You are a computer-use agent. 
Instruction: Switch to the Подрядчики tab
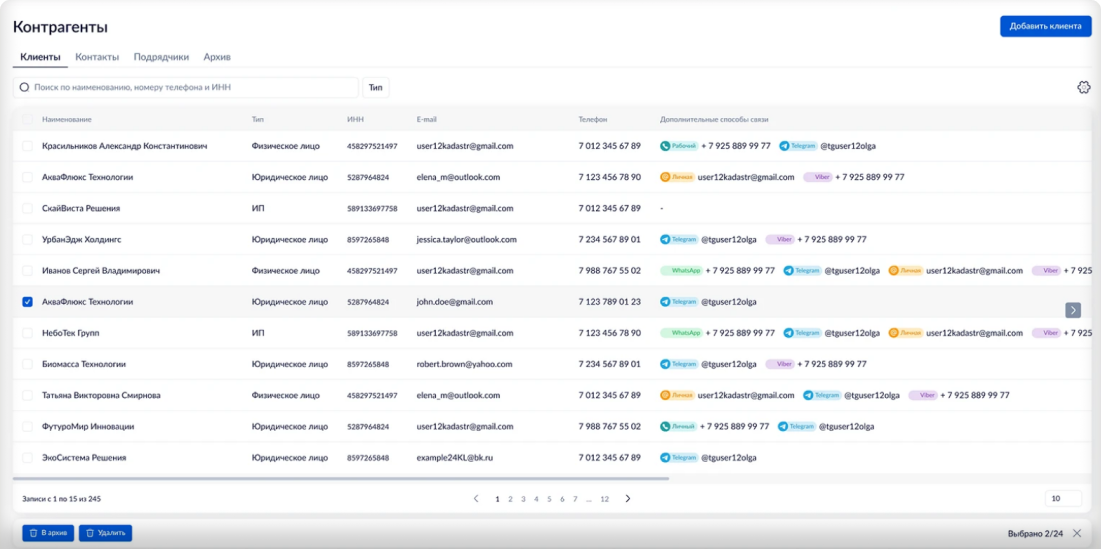tap(161, 57)
